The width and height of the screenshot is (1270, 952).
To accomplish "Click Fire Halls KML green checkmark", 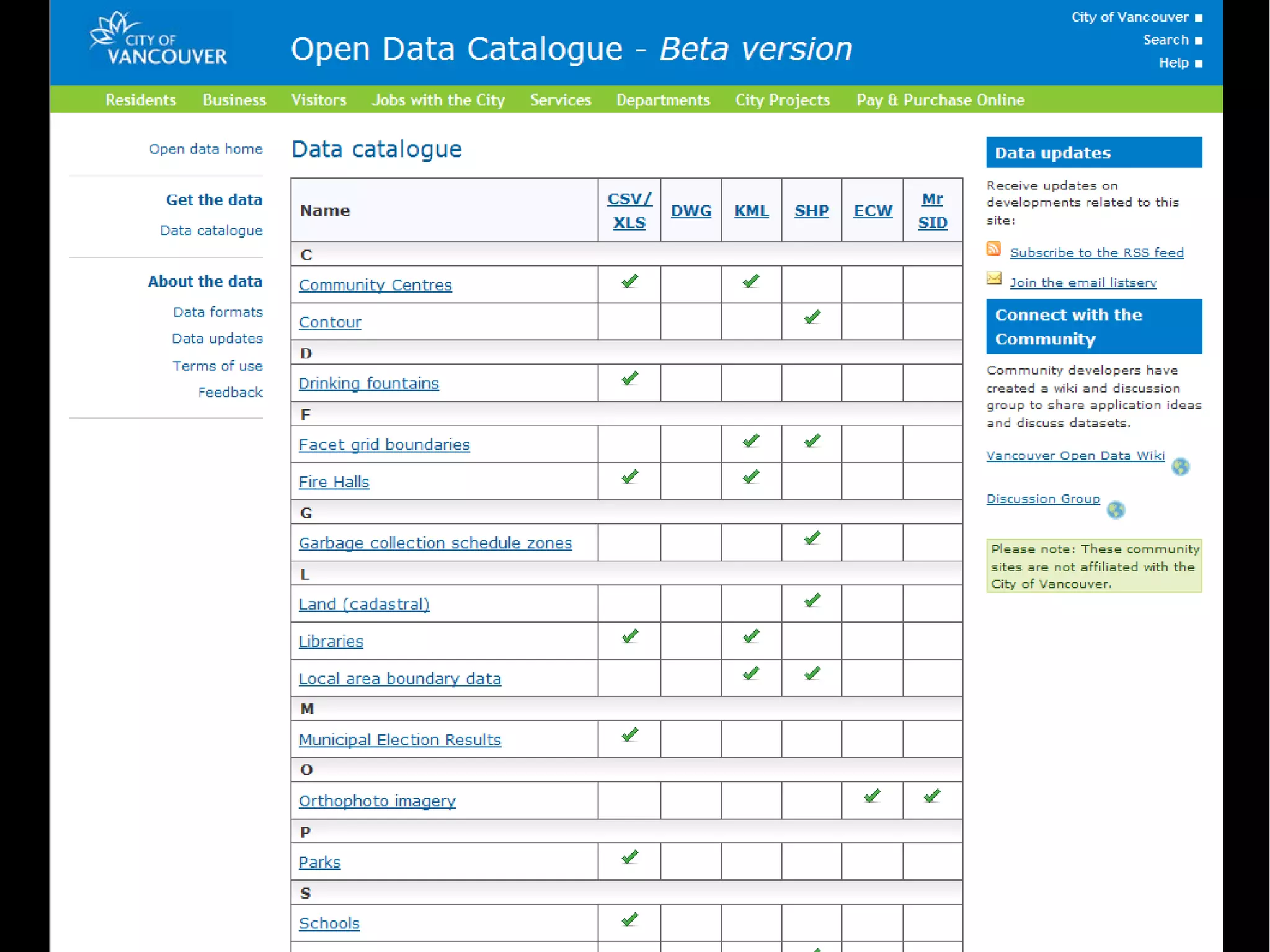I will coord(751,478).
